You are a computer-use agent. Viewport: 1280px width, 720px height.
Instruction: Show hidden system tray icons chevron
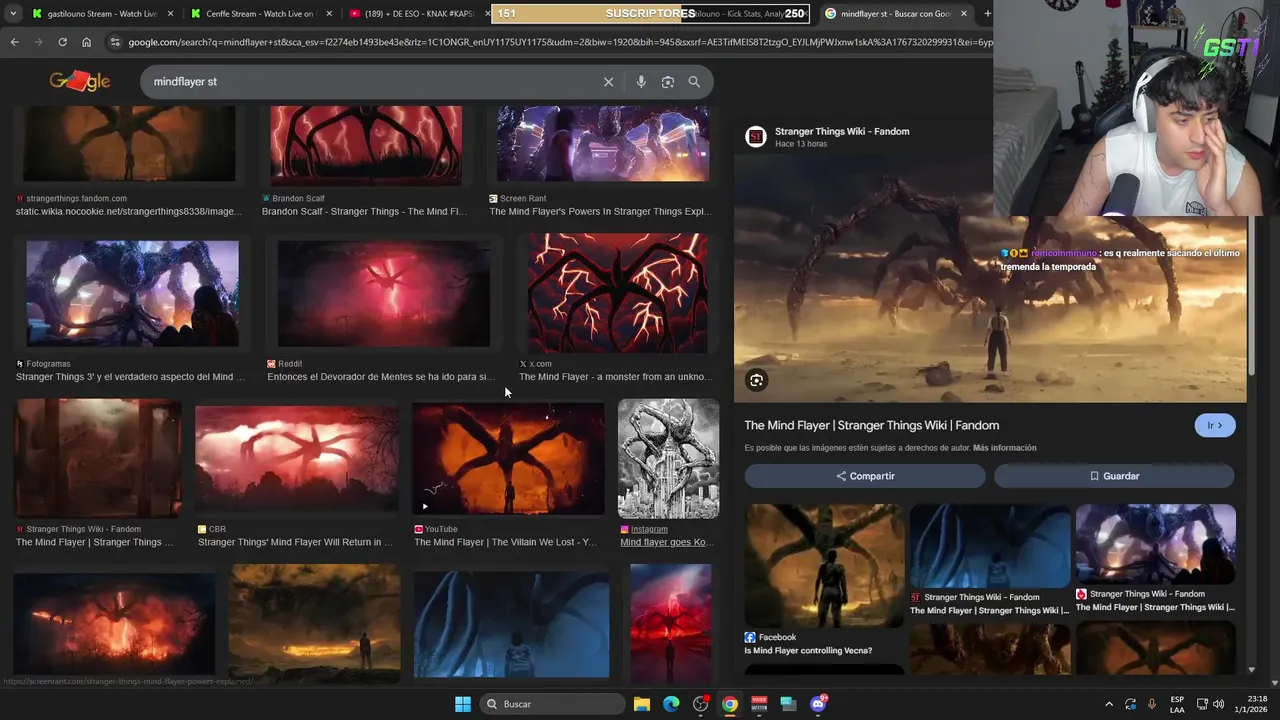point(1108,704)
